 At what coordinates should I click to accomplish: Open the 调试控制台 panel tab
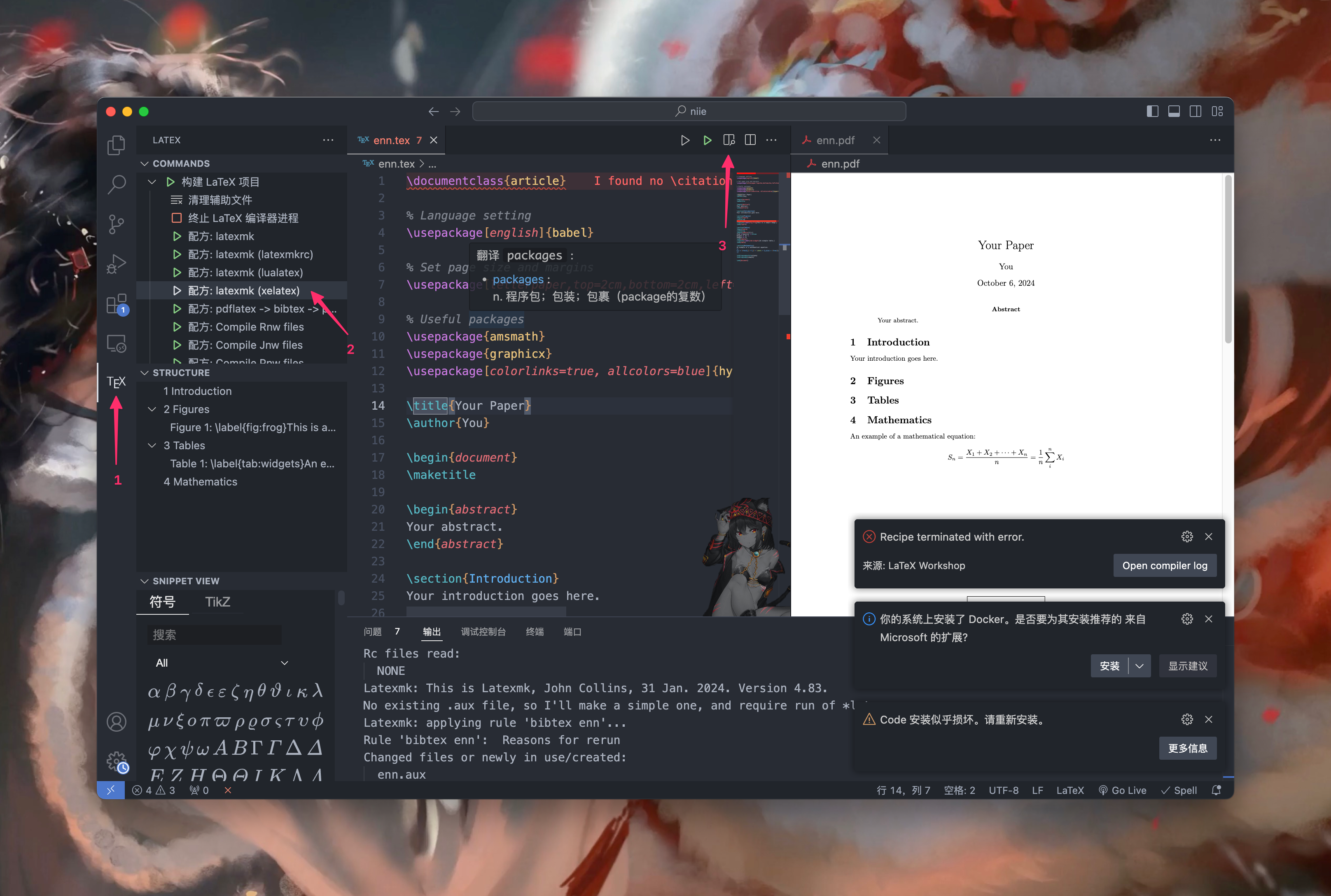coord(483,631)
